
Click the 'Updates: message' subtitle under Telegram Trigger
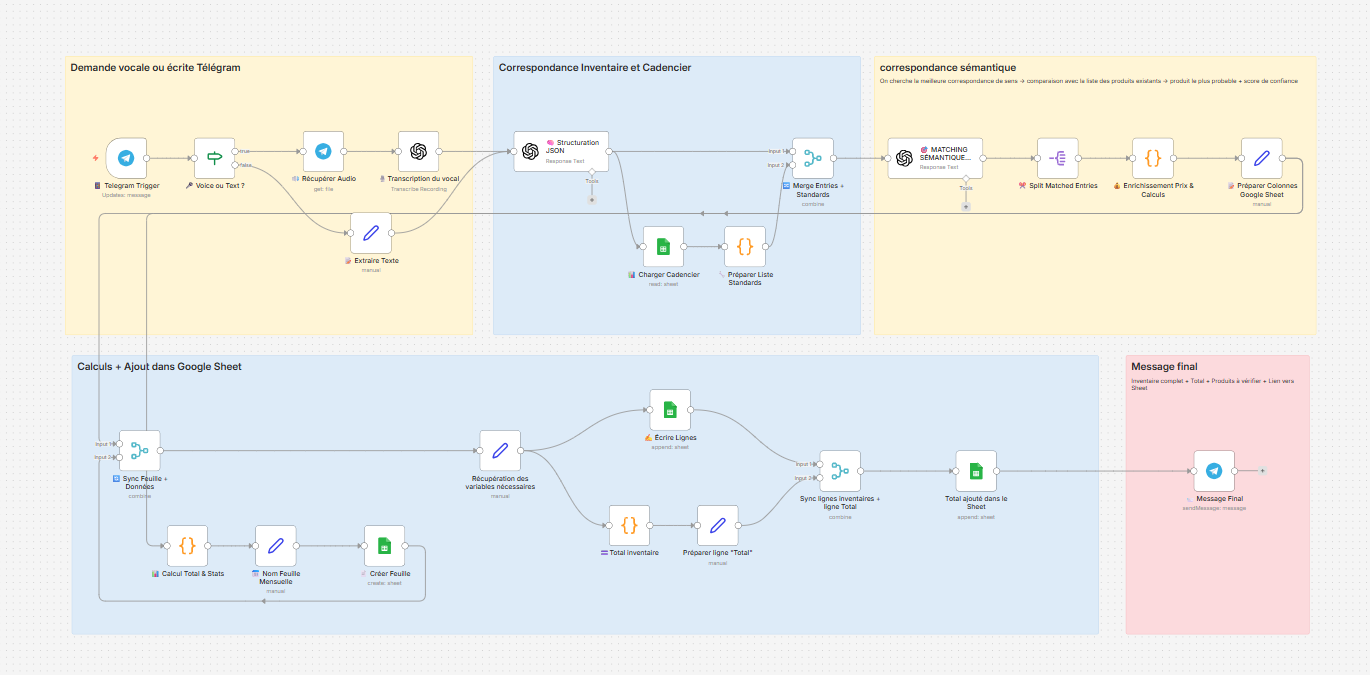[x=126, y=195]
